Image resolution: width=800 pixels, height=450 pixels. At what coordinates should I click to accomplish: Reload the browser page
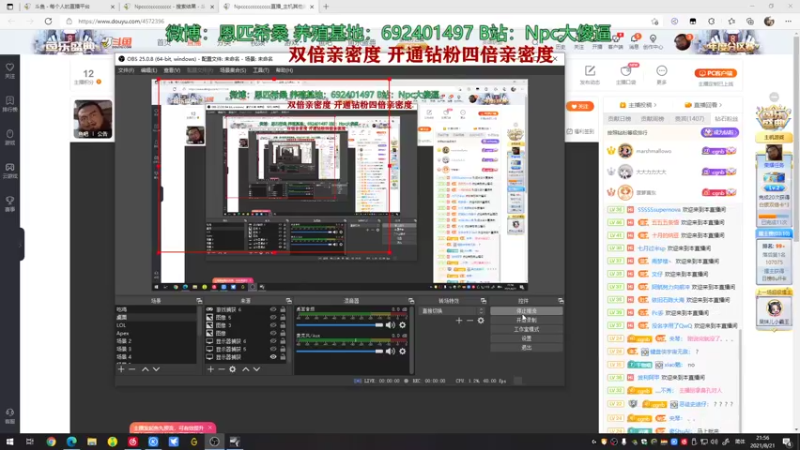click(48, 21)
